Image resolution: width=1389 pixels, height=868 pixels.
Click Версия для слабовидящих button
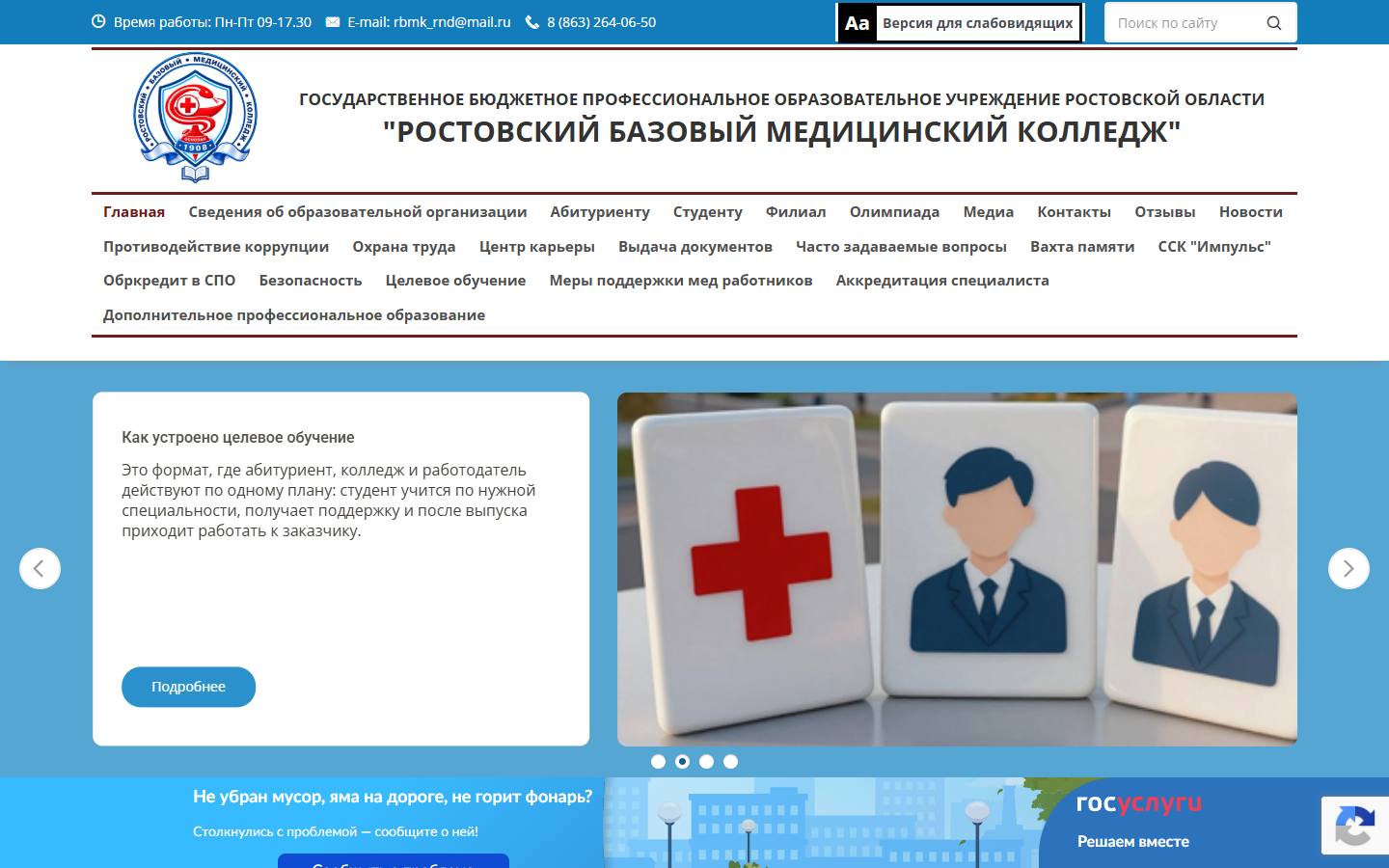pos(960,23)
